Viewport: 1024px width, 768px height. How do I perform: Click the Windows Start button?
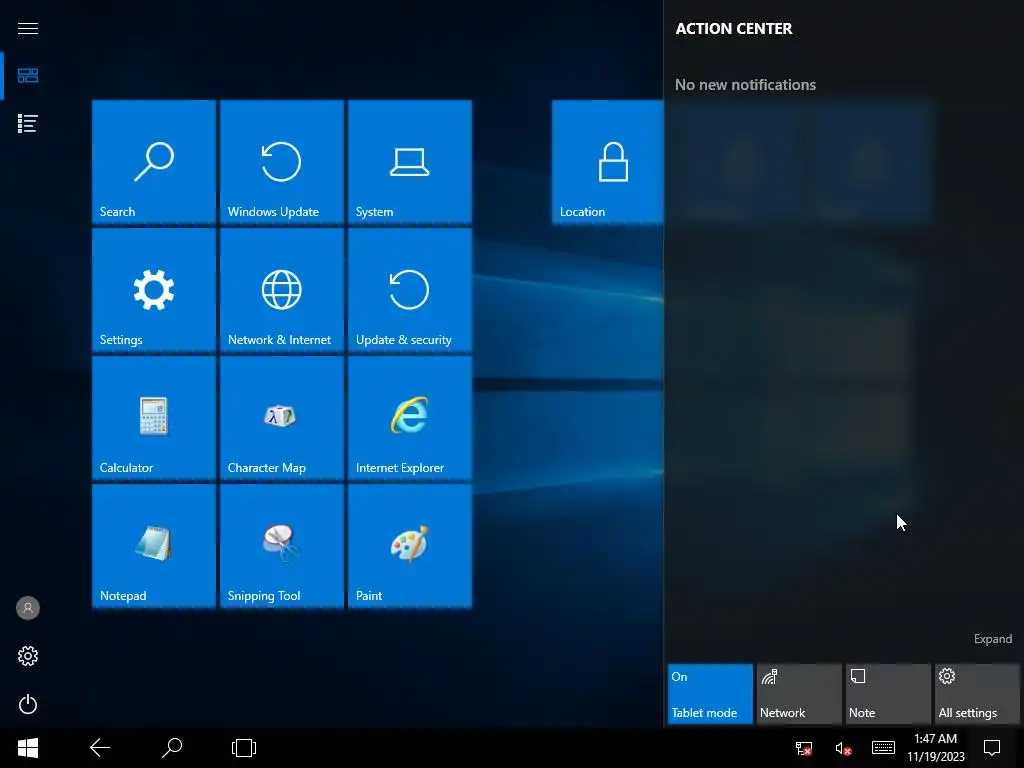(x=27, y=748)
